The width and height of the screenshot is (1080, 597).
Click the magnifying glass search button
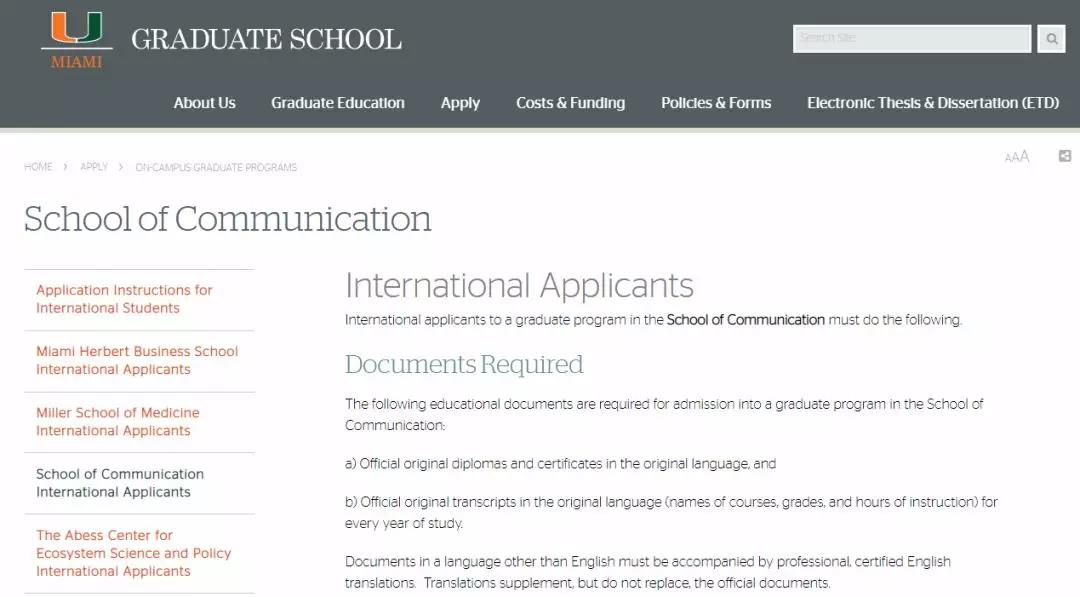[x=1051, y=39]
